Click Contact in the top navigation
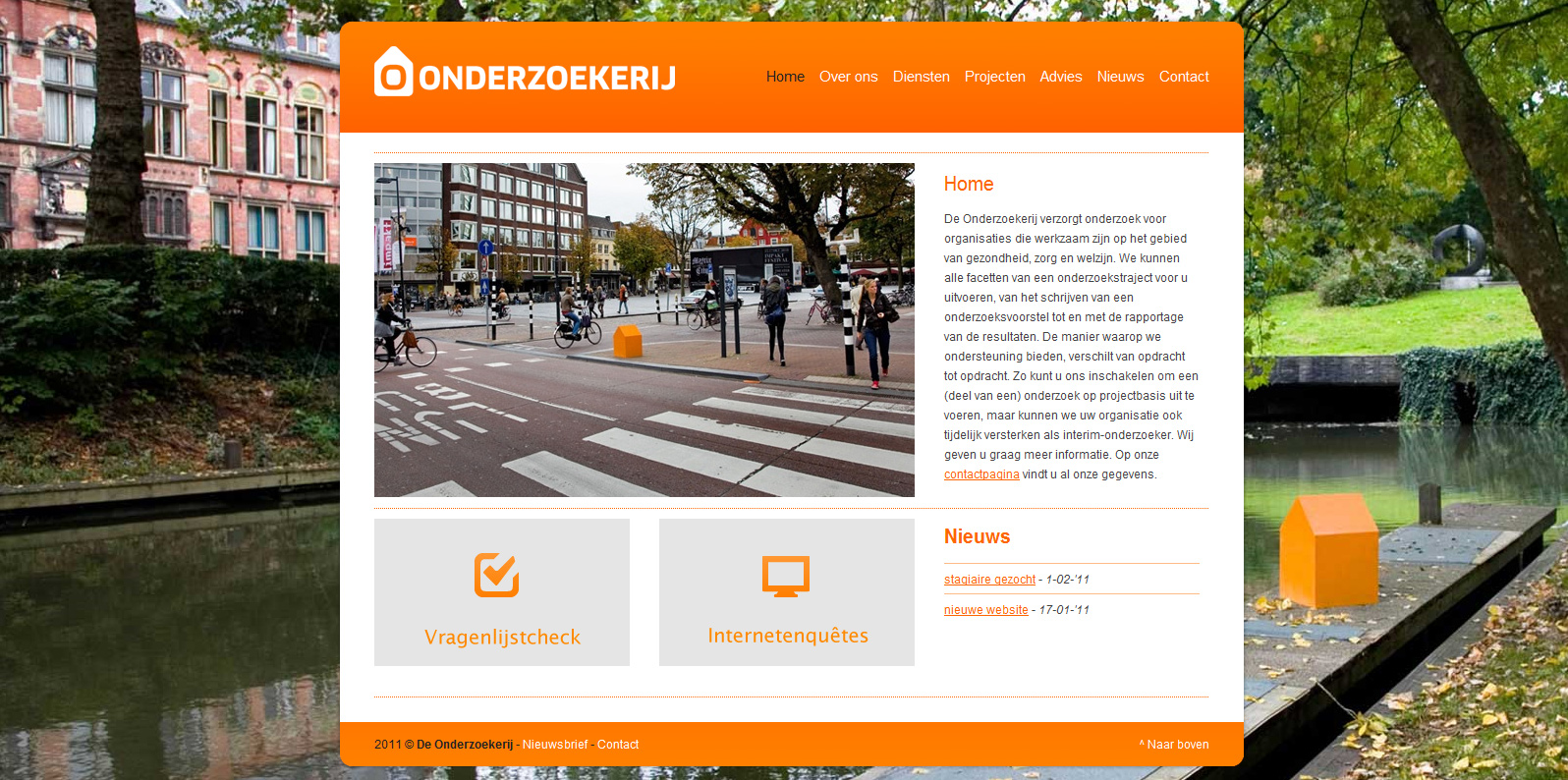The height and width of the screenshot is (780, 1568). (x=1184, y=77)
